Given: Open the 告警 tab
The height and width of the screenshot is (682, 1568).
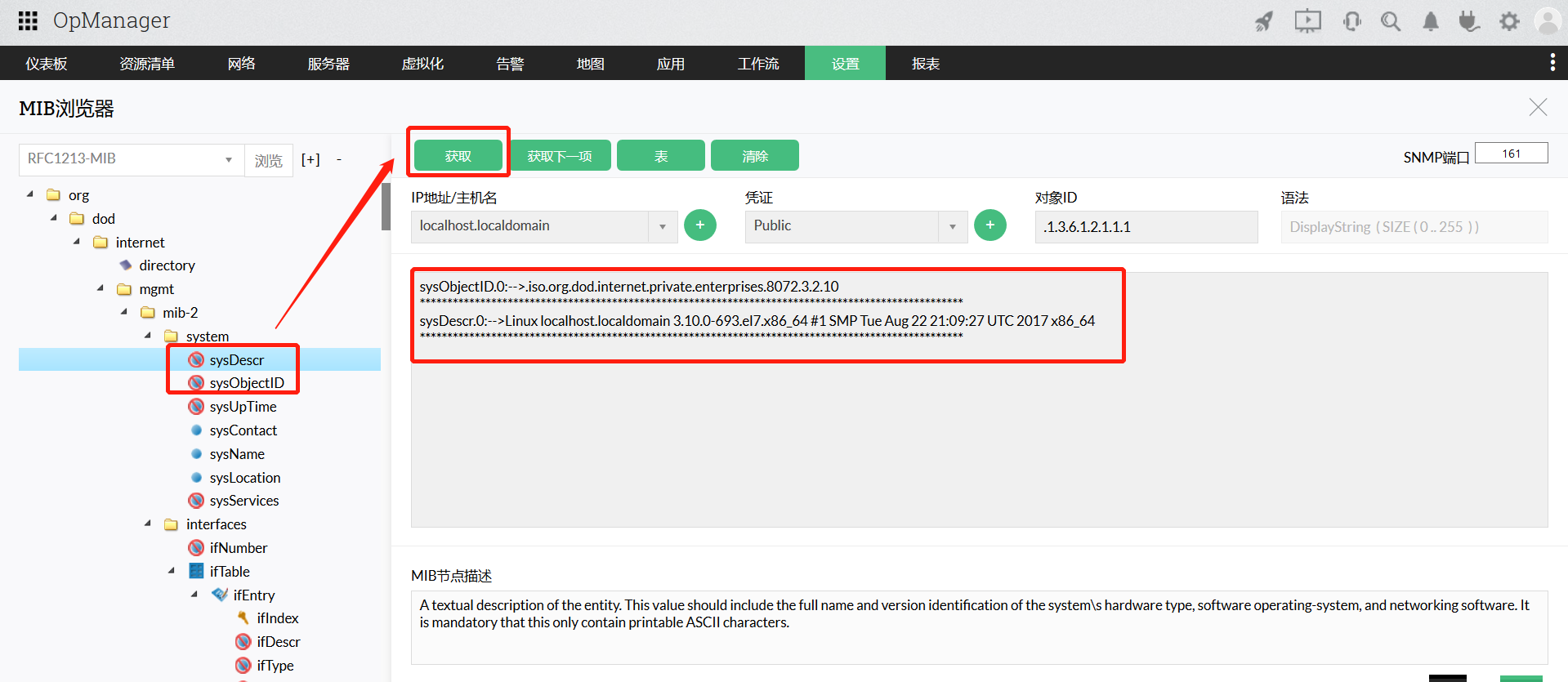Looking at the screenshot, I should click(511, 64).
